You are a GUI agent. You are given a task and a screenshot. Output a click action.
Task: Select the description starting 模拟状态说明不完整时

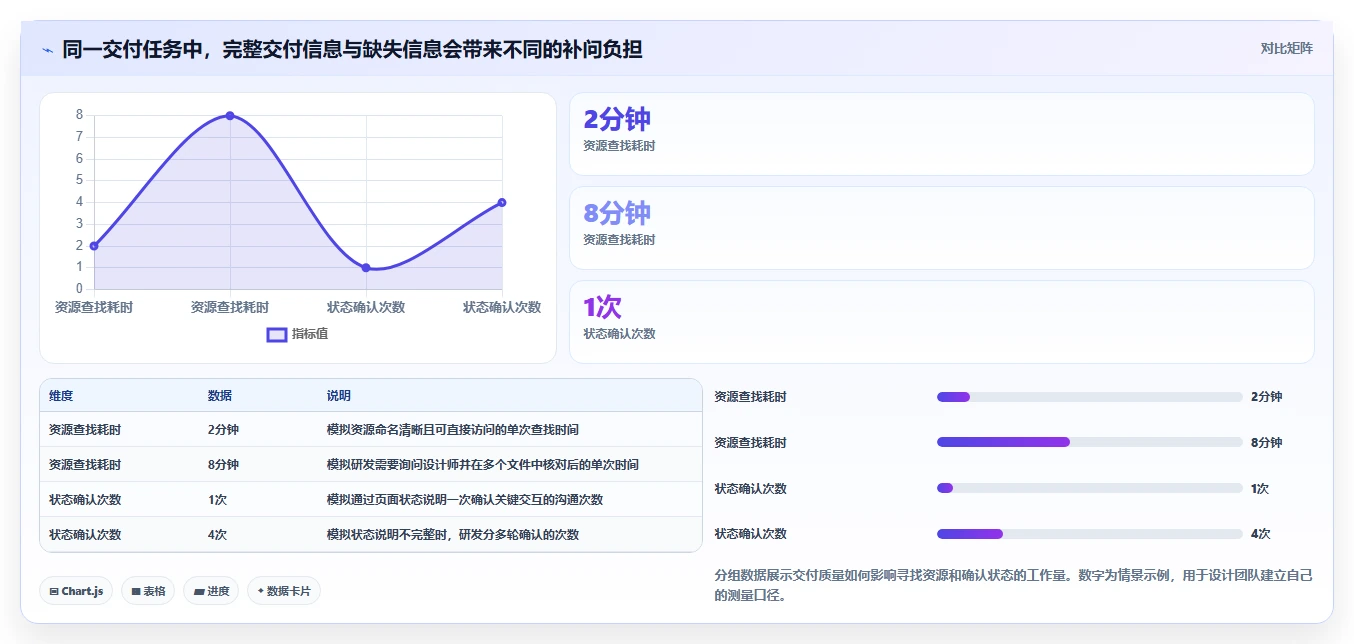[453, 535]
